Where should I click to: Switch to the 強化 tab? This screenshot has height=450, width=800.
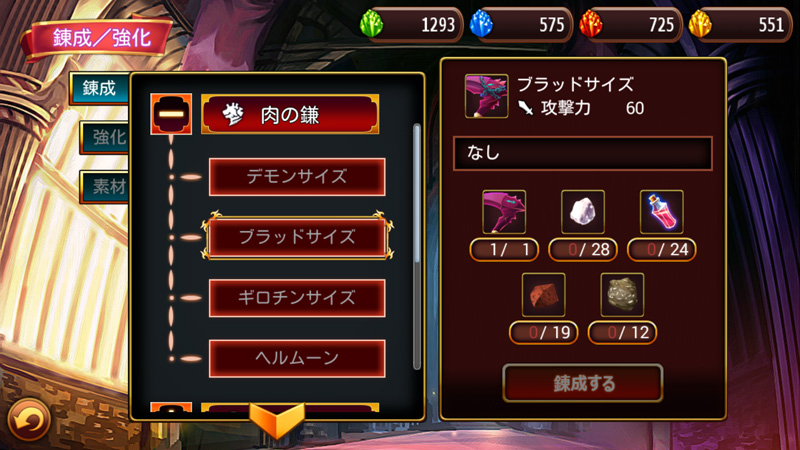coord(105,137)
